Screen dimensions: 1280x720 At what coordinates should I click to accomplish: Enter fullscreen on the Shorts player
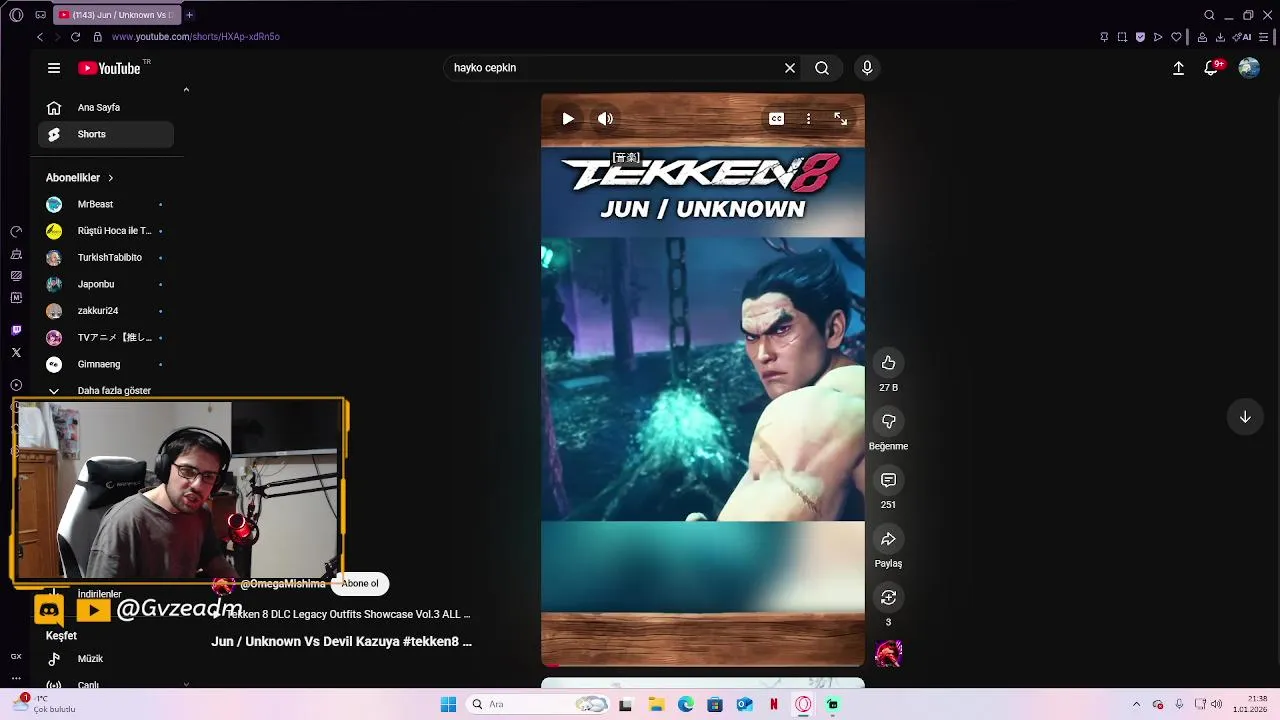(x=840, y=119)
